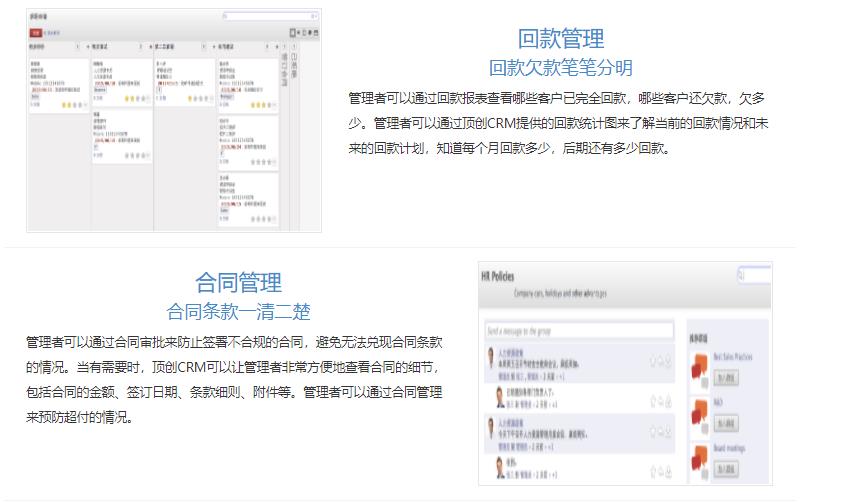Image resolution: width=841 pixels, height=503 pixels.
Task: Open the search box dropdown arrow in kanban
Action: tap(315, 17)
